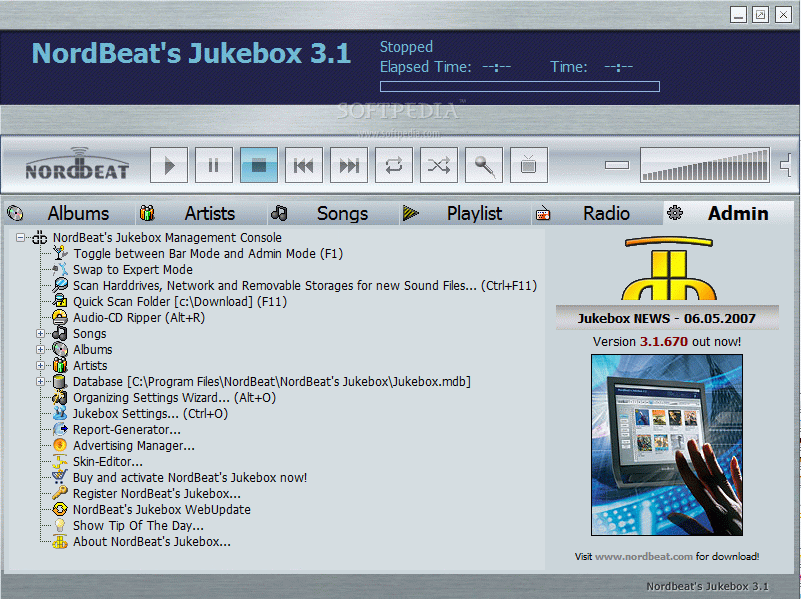This screenshot has width=801, height=599.
Task: Click the Songs music-note tree icon
Action: (60, 333)
